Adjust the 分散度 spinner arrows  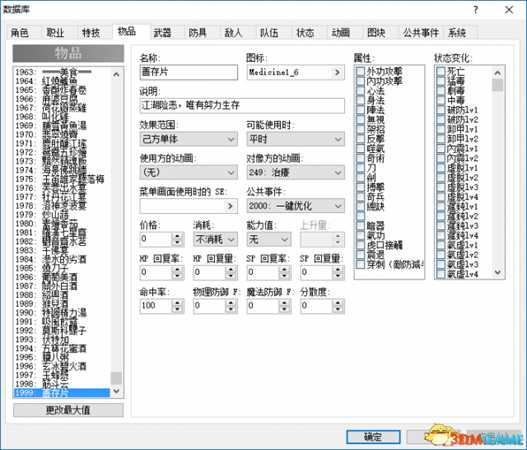[338, 306]
